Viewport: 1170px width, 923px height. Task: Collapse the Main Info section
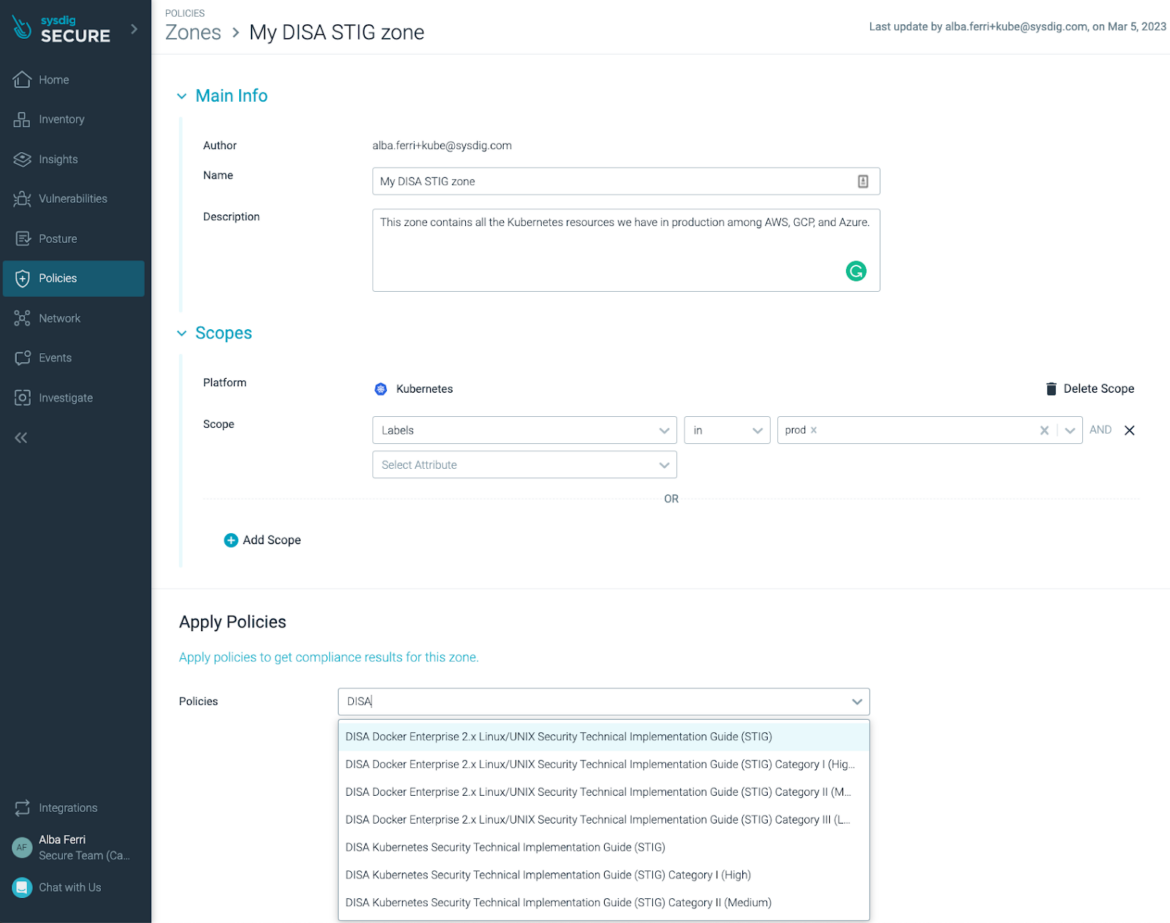(x=181, y=95)
